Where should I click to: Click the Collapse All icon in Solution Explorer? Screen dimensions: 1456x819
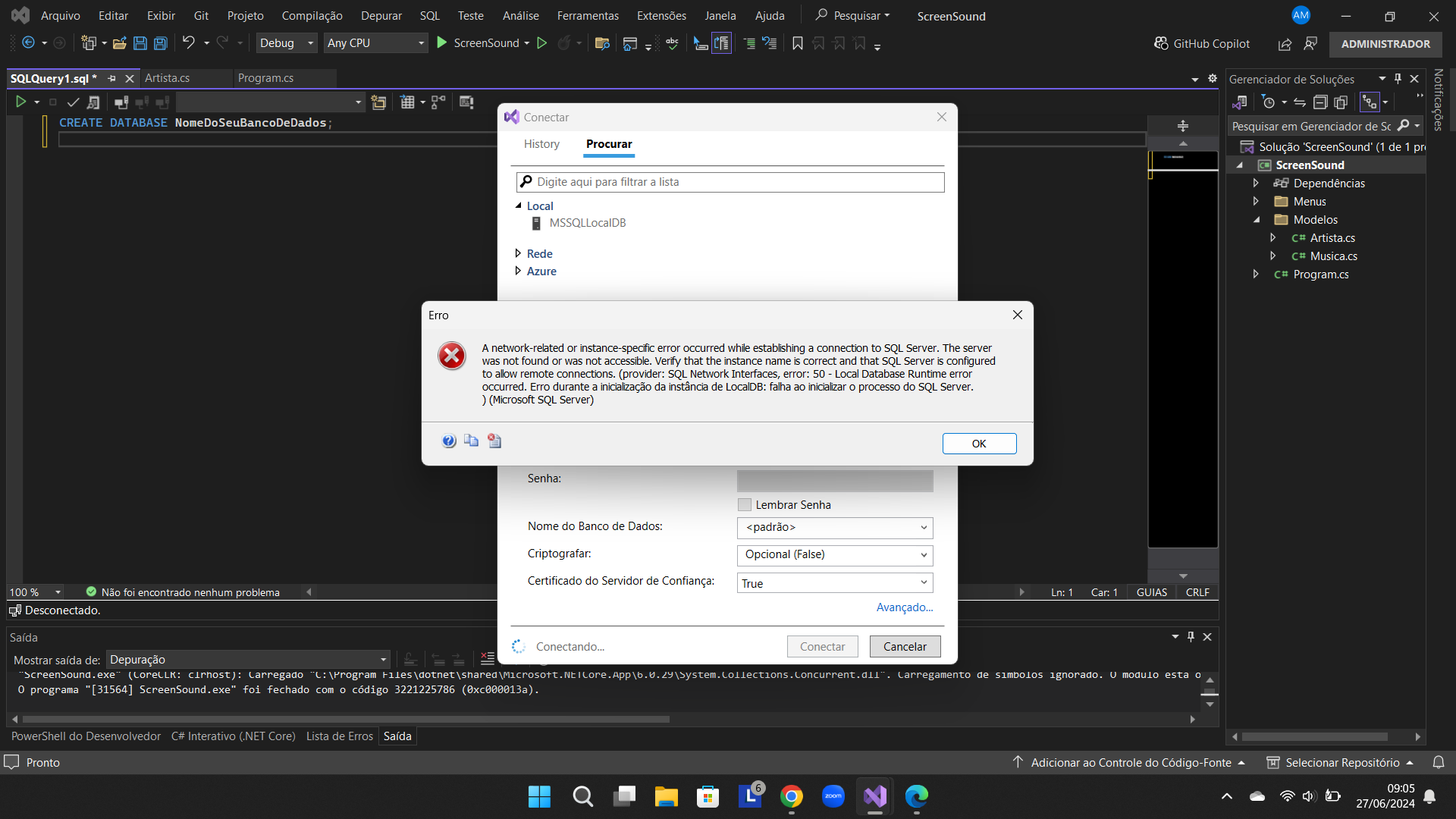[1320, 102]
